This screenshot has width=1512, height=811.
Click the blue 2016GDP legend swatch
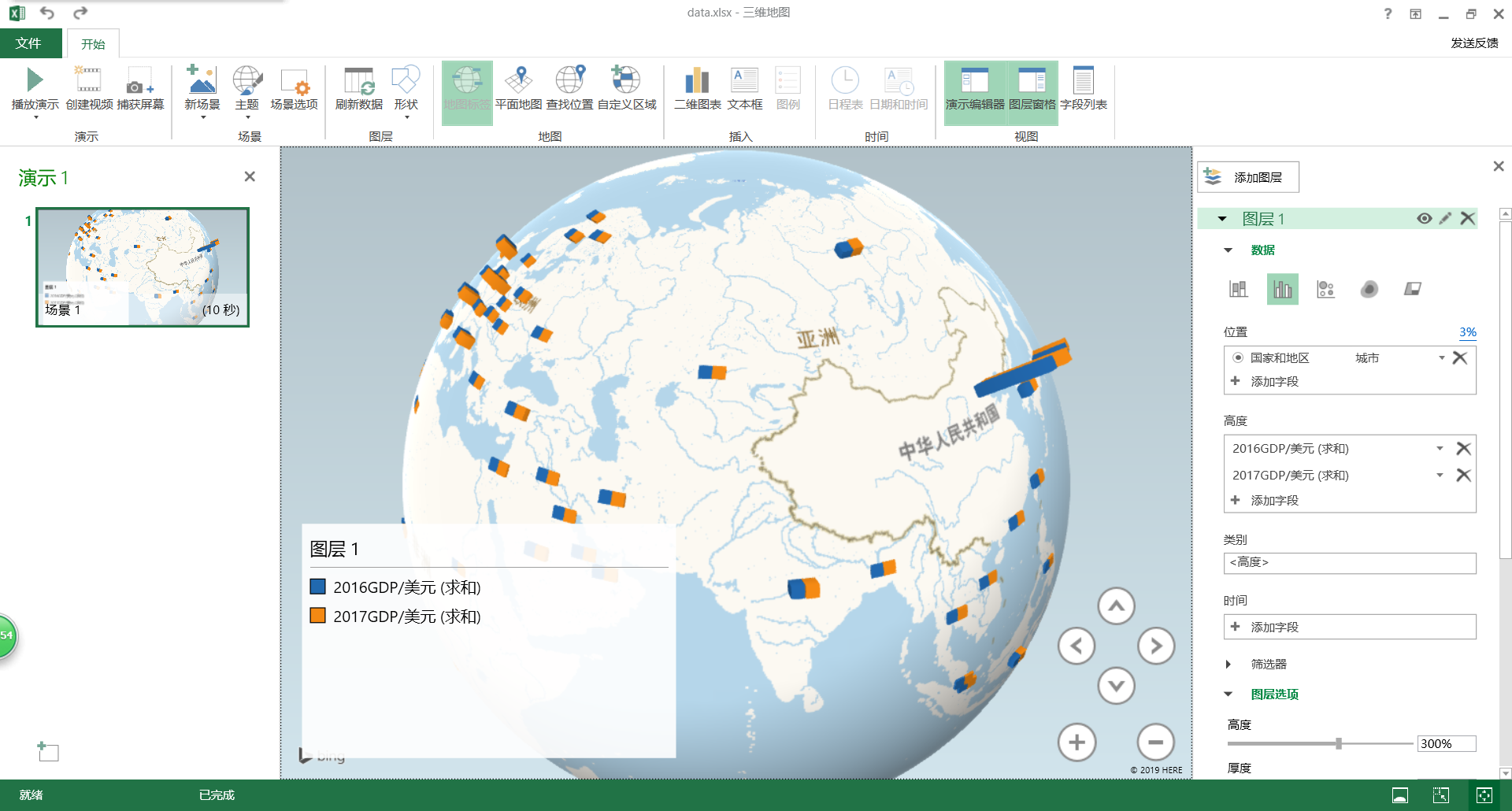click(x=318, y=587)
